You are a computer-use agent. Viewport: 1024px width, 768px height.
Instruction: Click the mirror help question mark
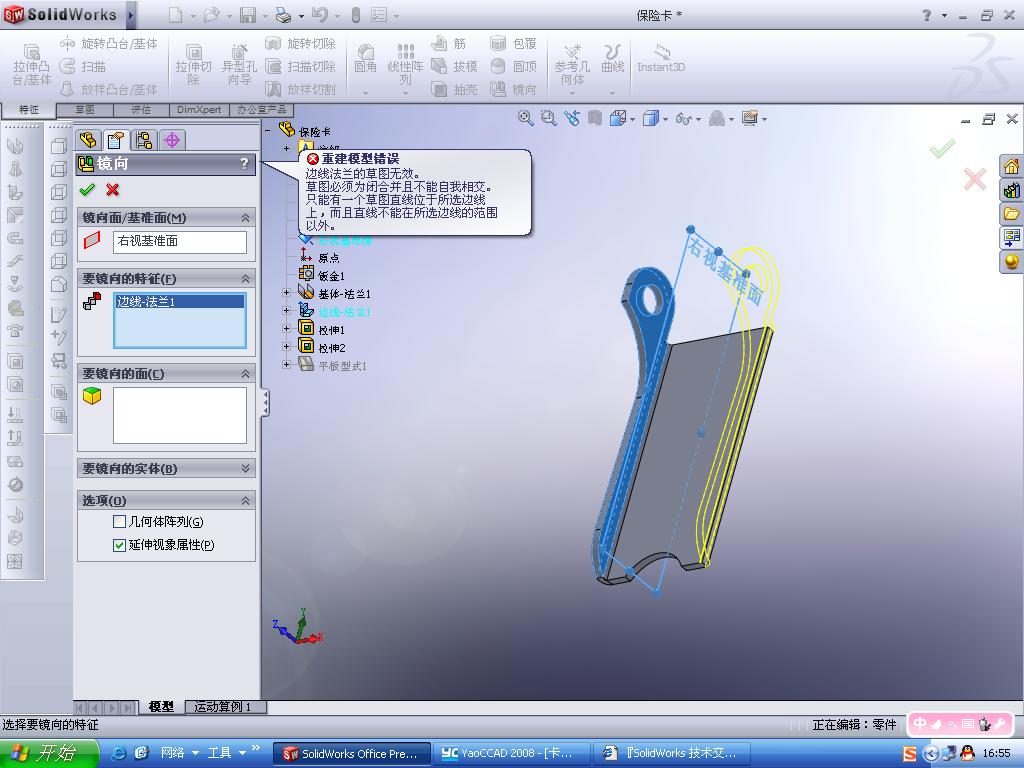244,163
